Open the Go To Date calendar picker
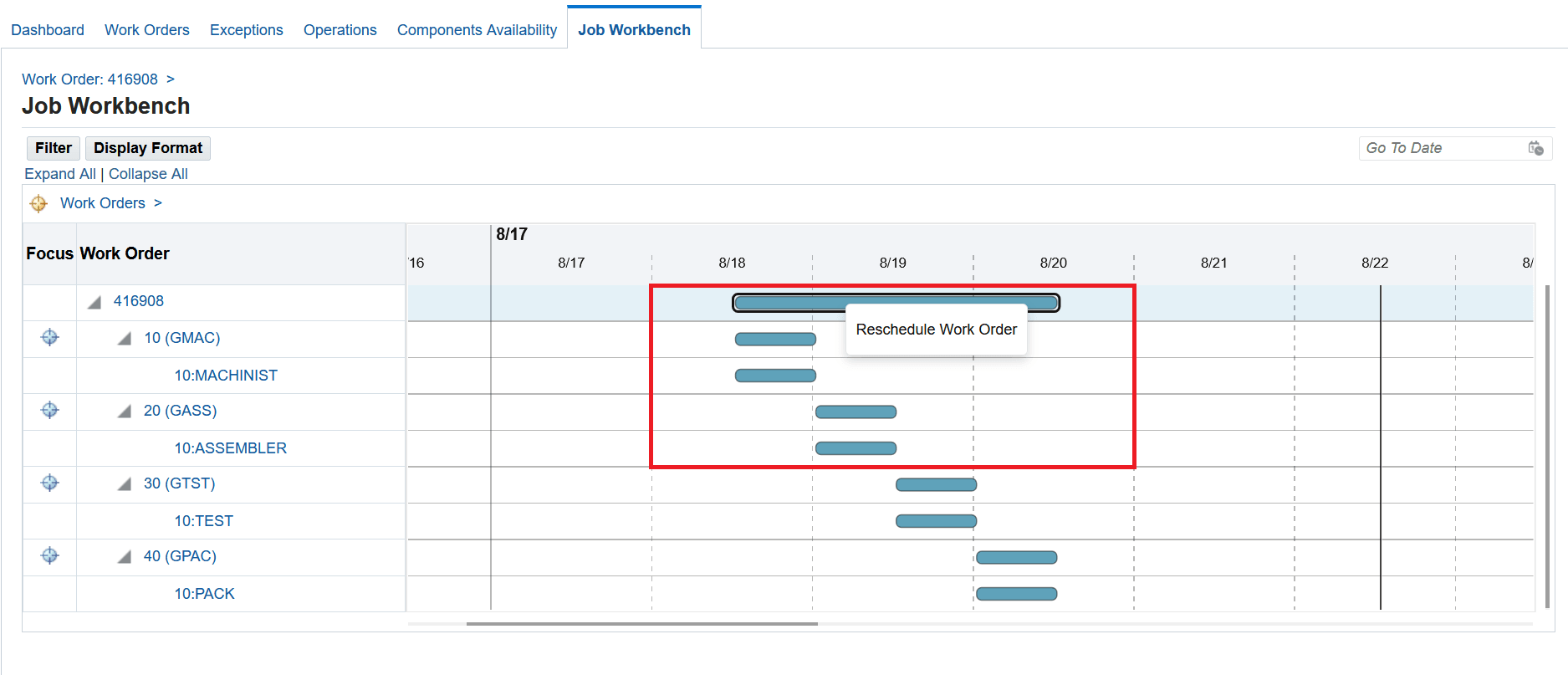Viewport: 1568px width, 675px height. [x=1535, y=148]
